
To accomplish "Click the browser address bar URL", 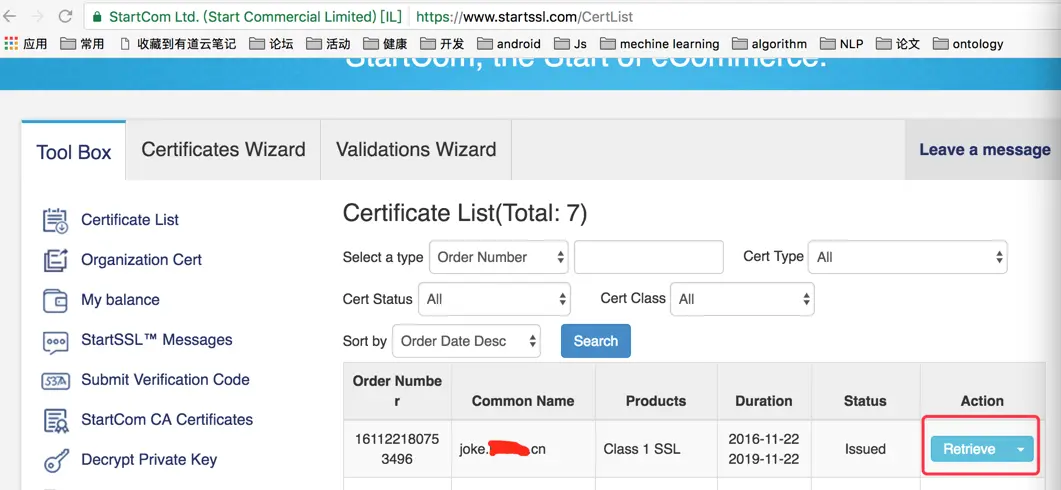I will point(524,16).
